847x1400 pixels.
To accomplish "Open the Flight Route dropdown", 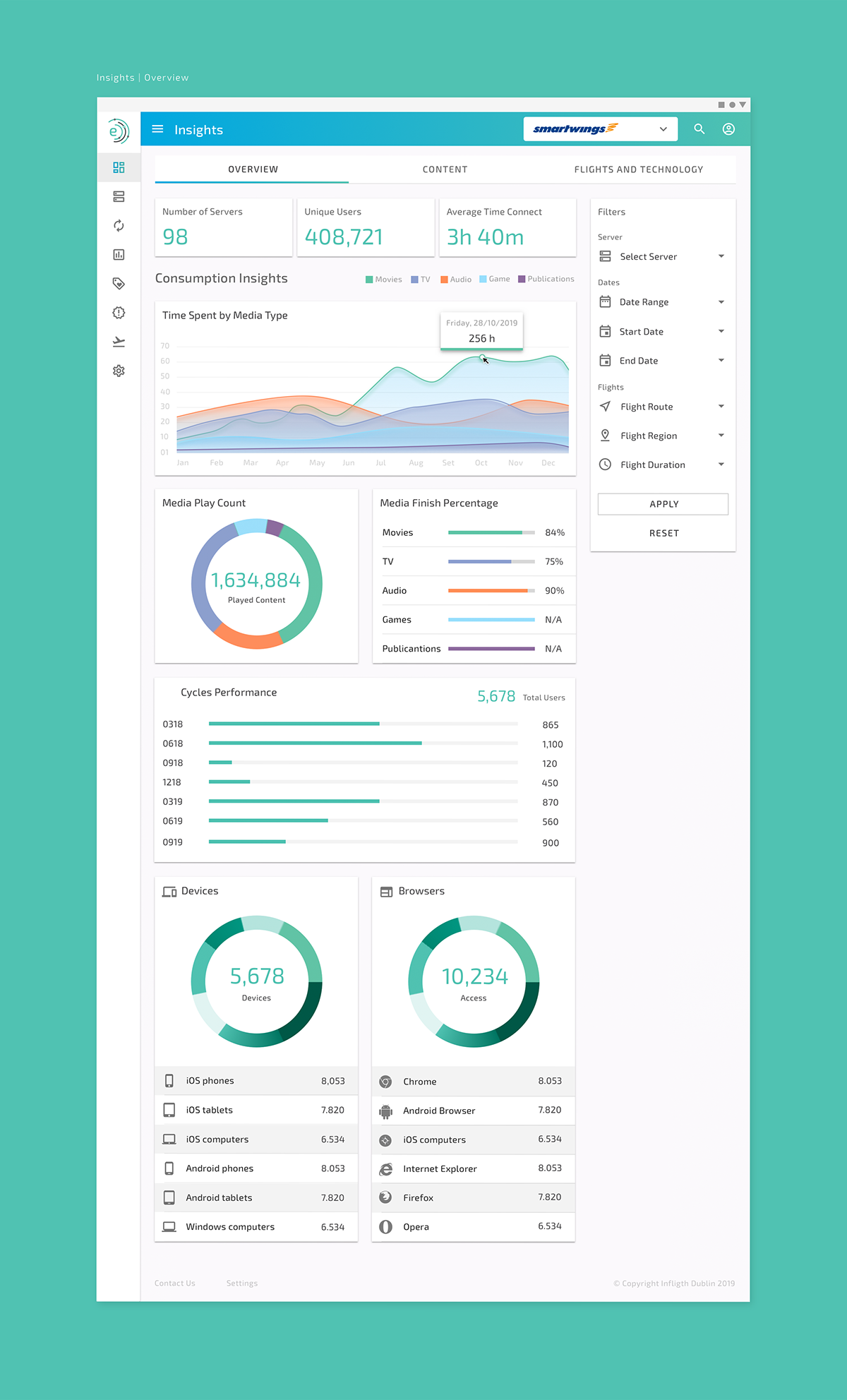I will [x=662, y=407].
